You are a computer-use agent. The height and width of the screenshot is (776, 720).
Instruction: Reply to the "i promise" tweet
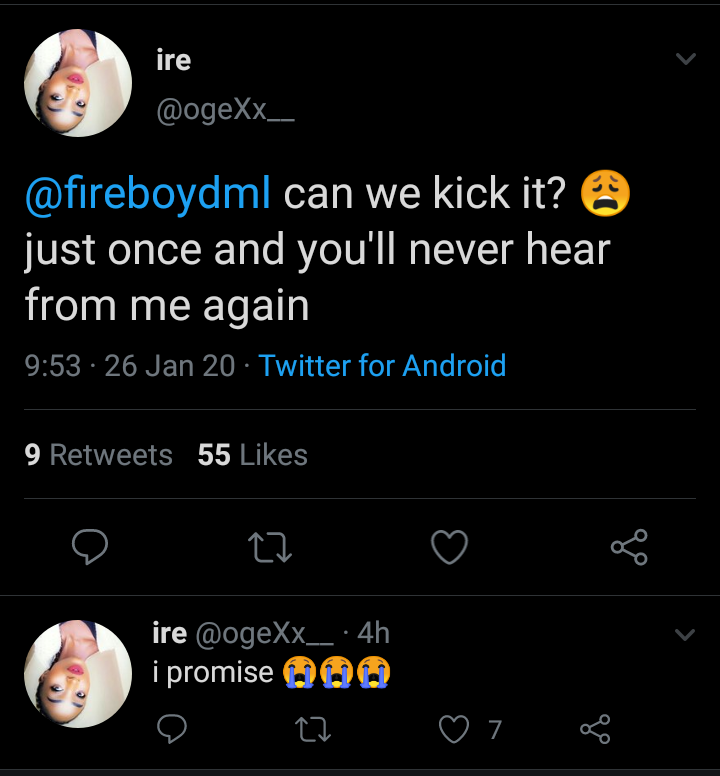173,730
